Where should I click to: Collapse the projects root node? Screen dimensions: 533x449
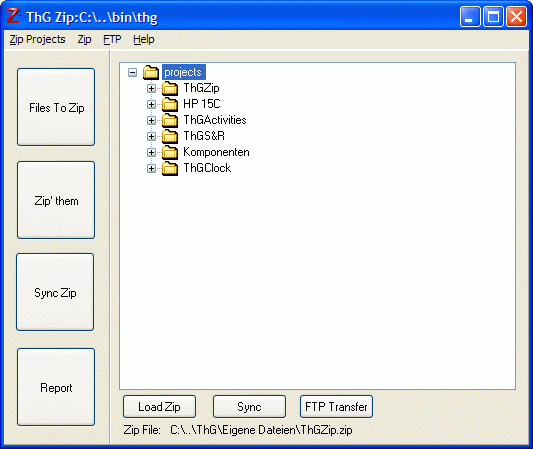point(133,72)
